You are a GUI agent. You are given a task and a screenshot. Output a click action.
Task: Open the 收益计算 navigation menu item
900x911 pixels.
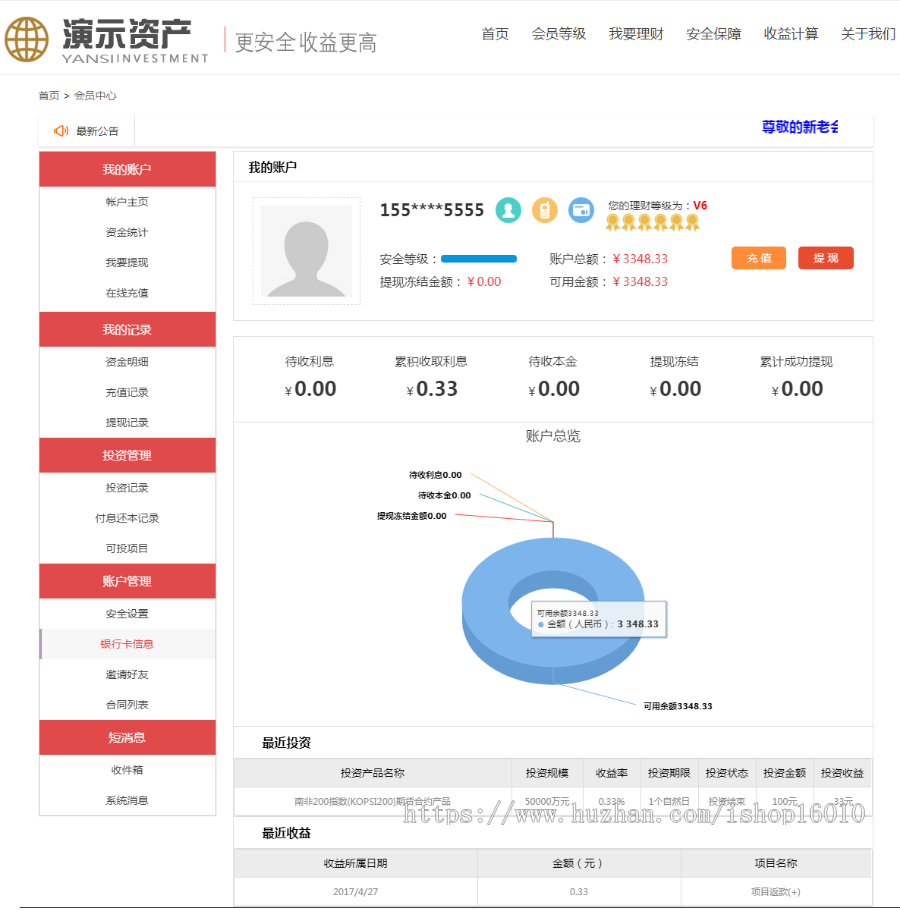click(x=791, y=32)
